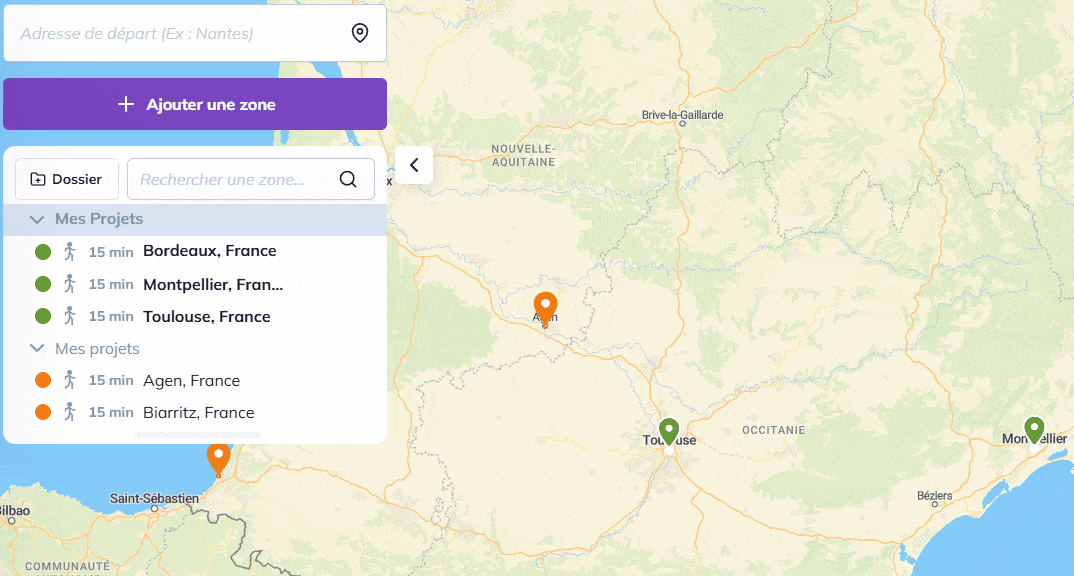Click walking icon beside Bordeaux, France
The height and width of the screenshot is (576, 1074).
click(69, 251)
